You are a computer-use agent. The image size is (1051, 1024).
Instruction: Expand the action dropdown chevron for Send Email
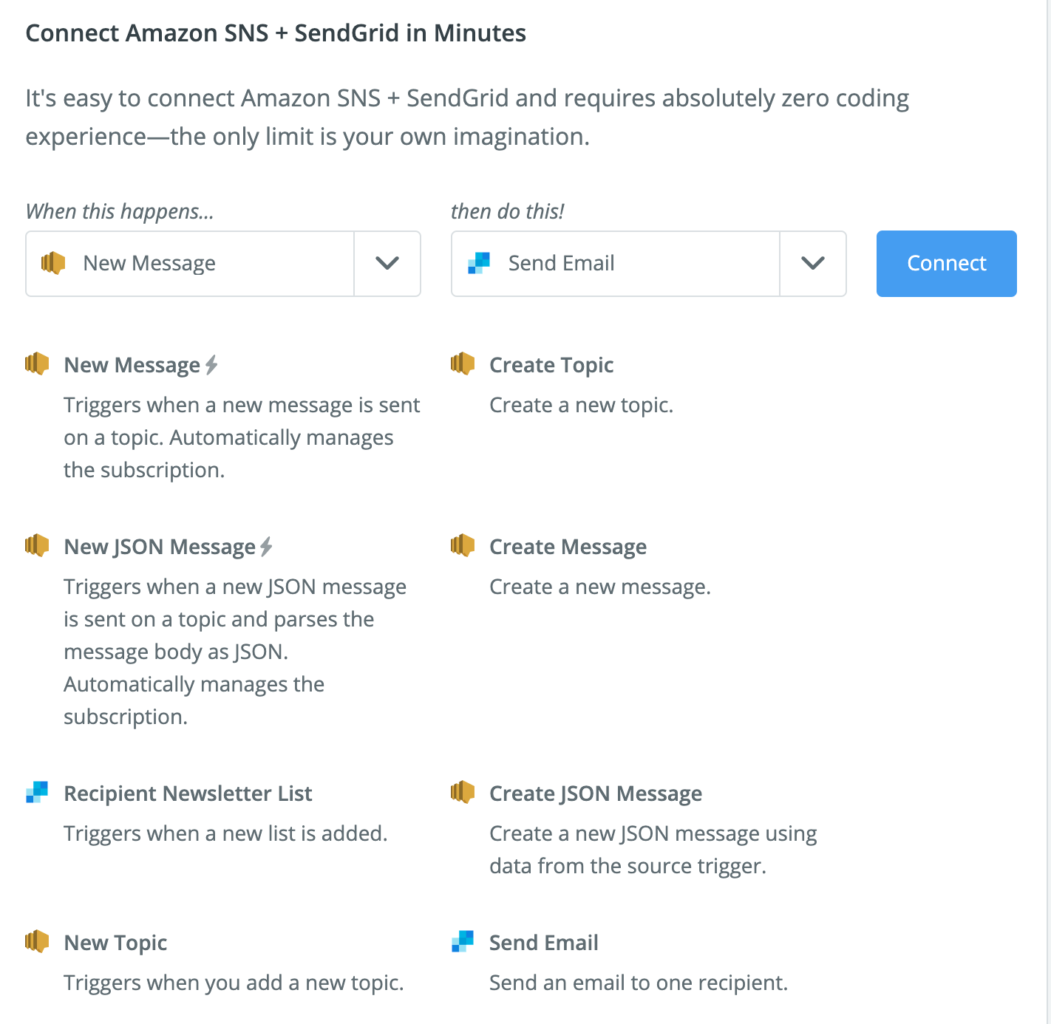pos(813,264)
